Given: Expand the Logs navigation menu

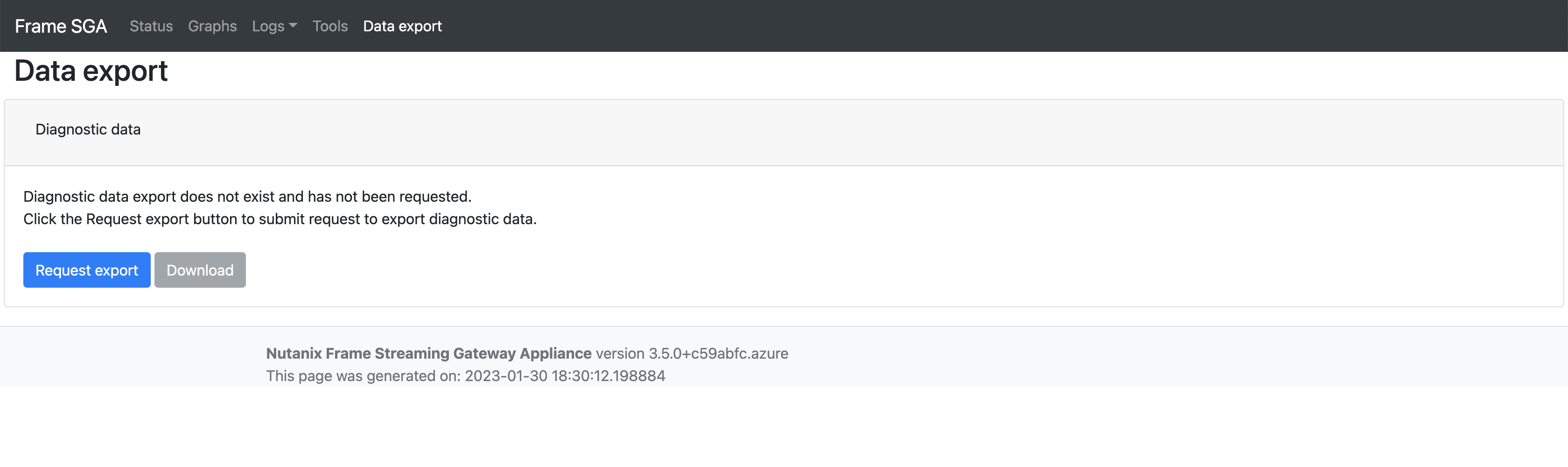Looking at the screenshot, I should 273,26.
